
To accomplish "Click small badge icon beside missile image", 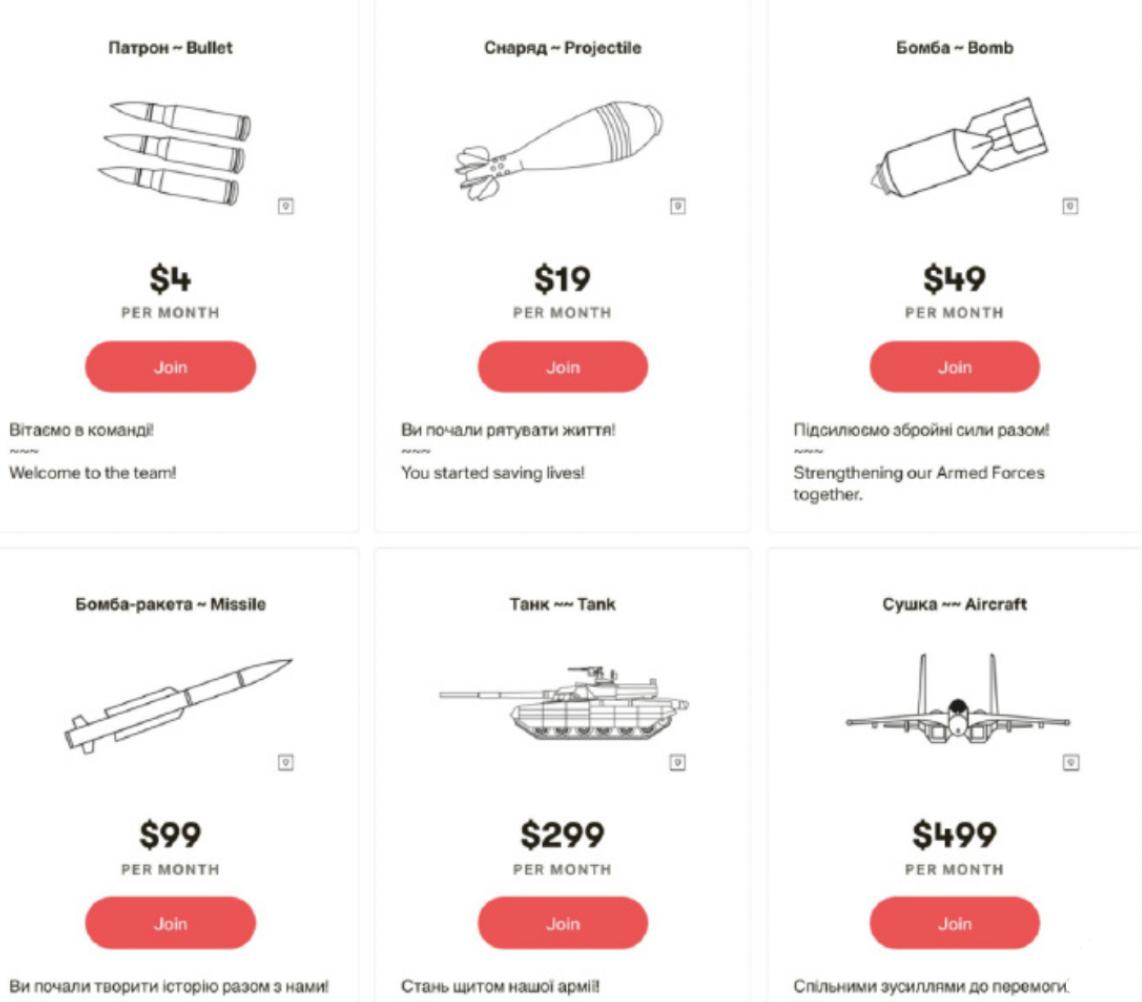I will pyautogui.click(x=285, y=762).
